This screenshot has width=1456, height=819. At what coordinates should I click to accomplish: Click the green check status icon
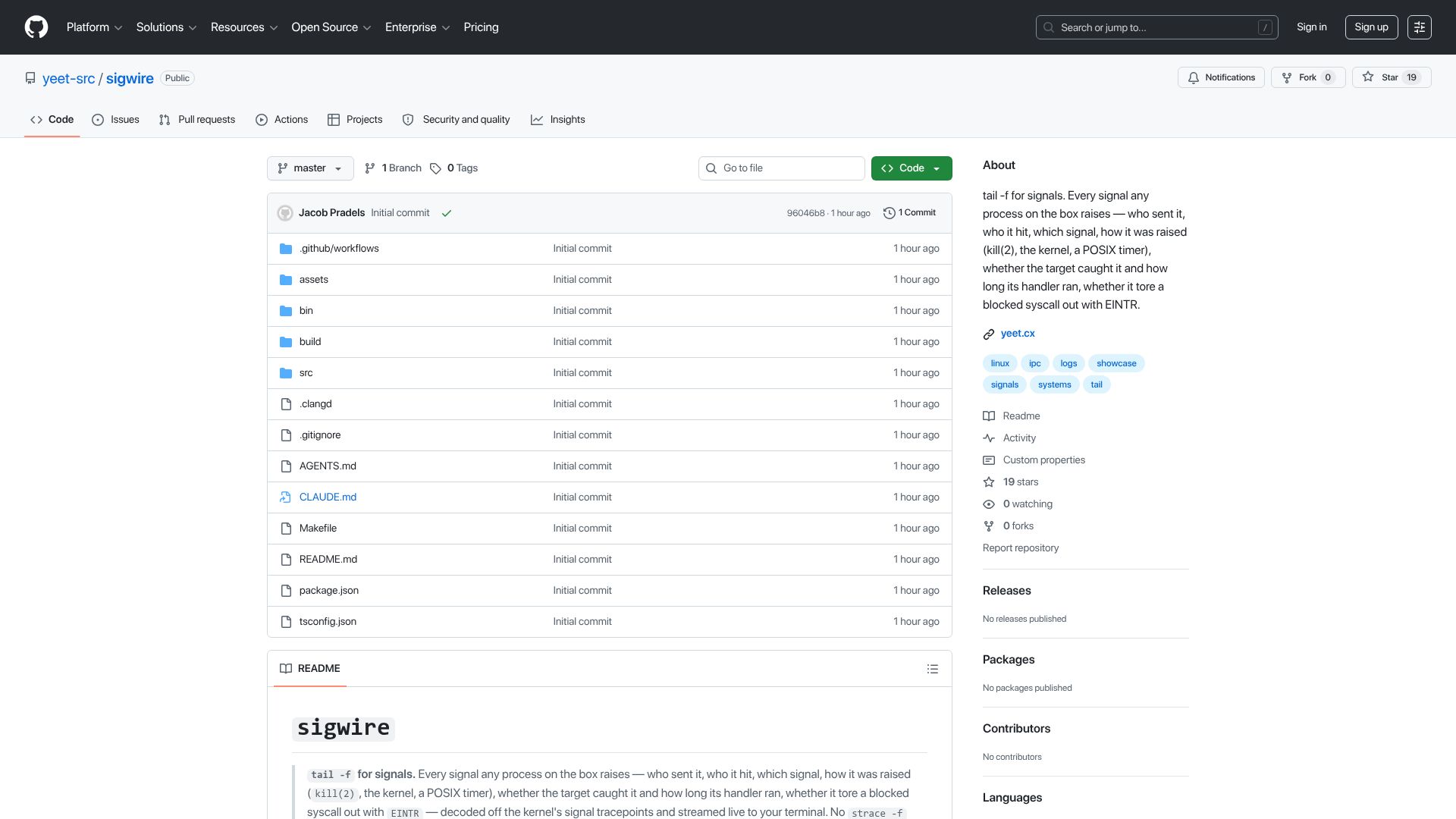tap(447, 213)
